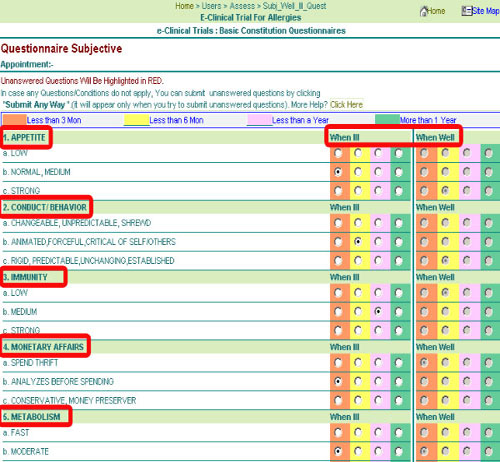Click yellow Less than 6 Mon swatch
500x462 pixels.
pyautogui.click(x=137, y=120)
